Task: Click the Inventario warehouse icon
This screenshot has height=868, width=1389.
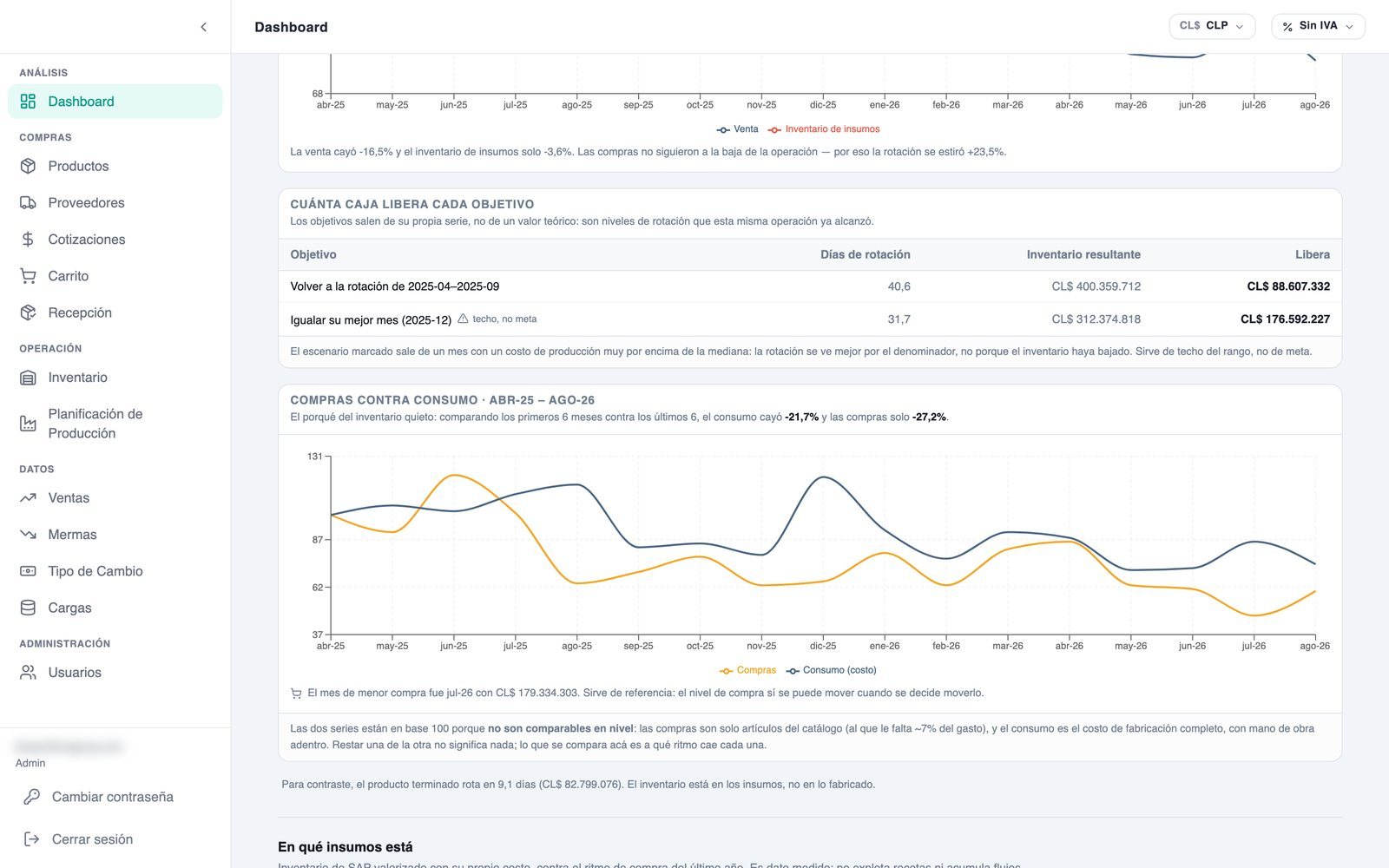Action: pos(28,378)
